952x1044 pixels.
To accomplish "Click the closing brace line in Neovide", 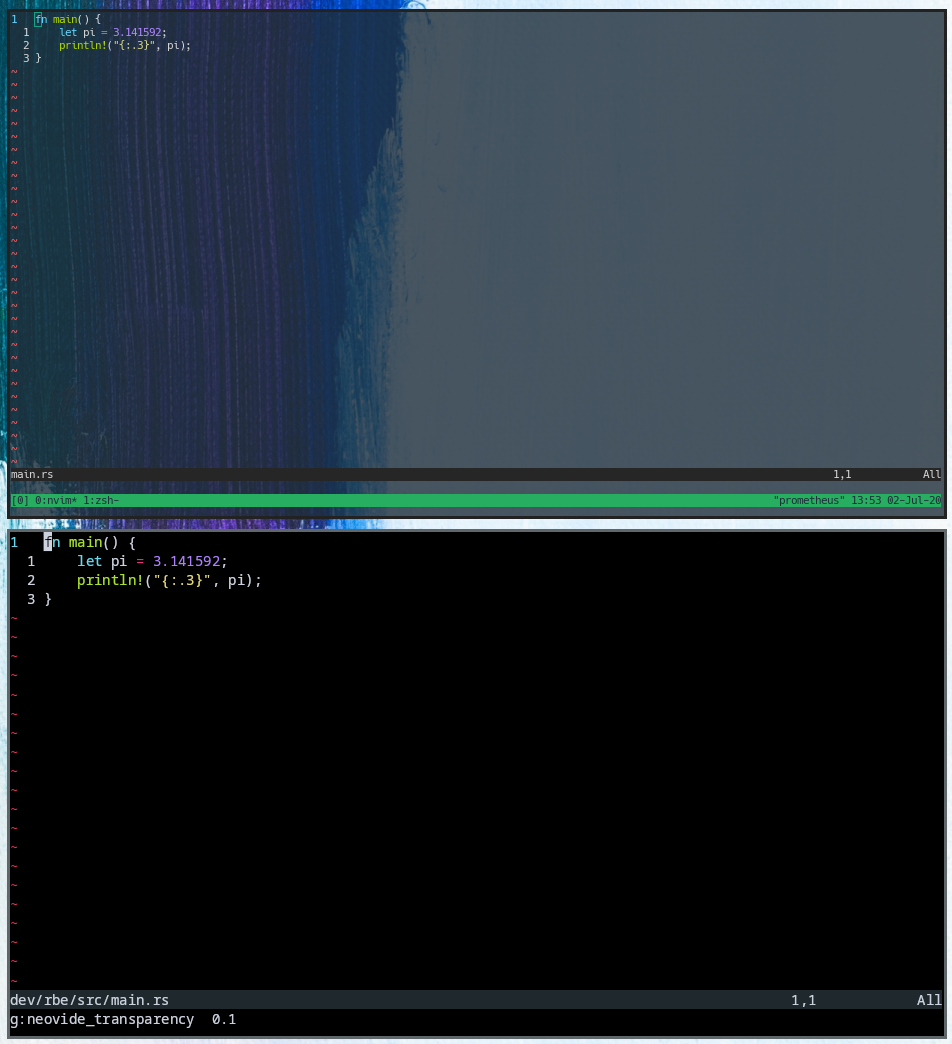I will click(48, 599).
